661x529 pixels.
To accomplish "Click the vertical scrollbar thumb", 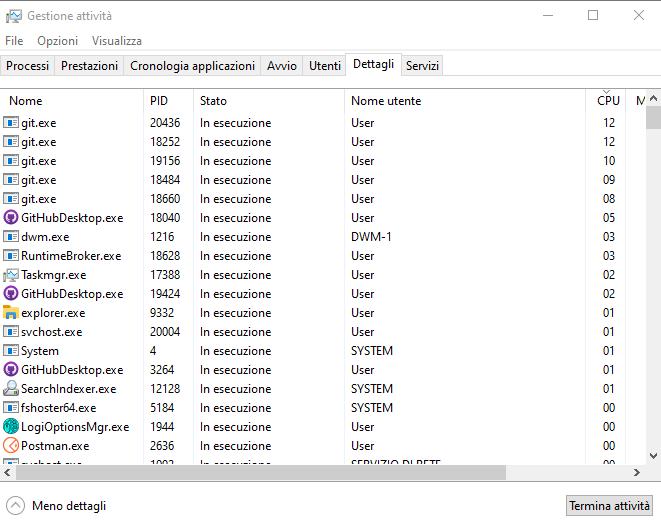I will (x=653, y=118).
